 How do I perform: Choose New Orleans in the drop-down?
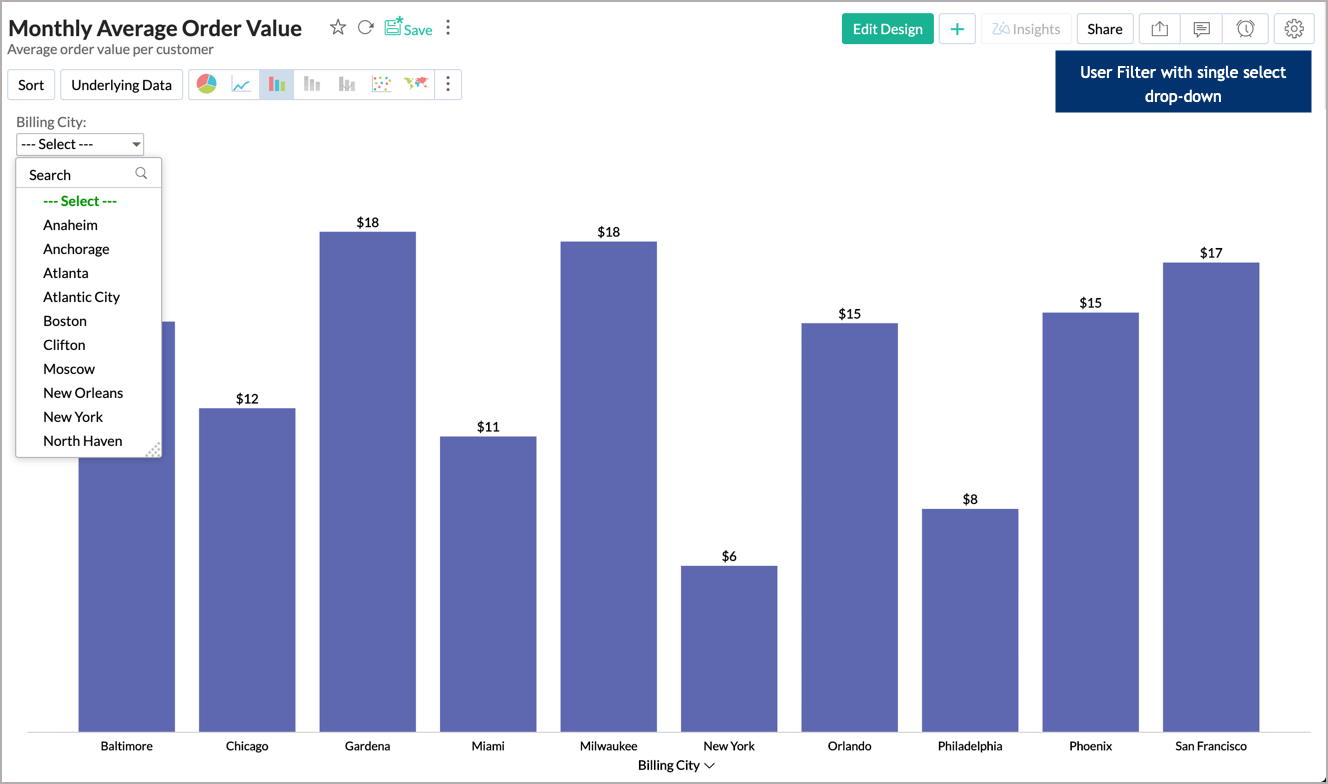(x=83, y=393)
